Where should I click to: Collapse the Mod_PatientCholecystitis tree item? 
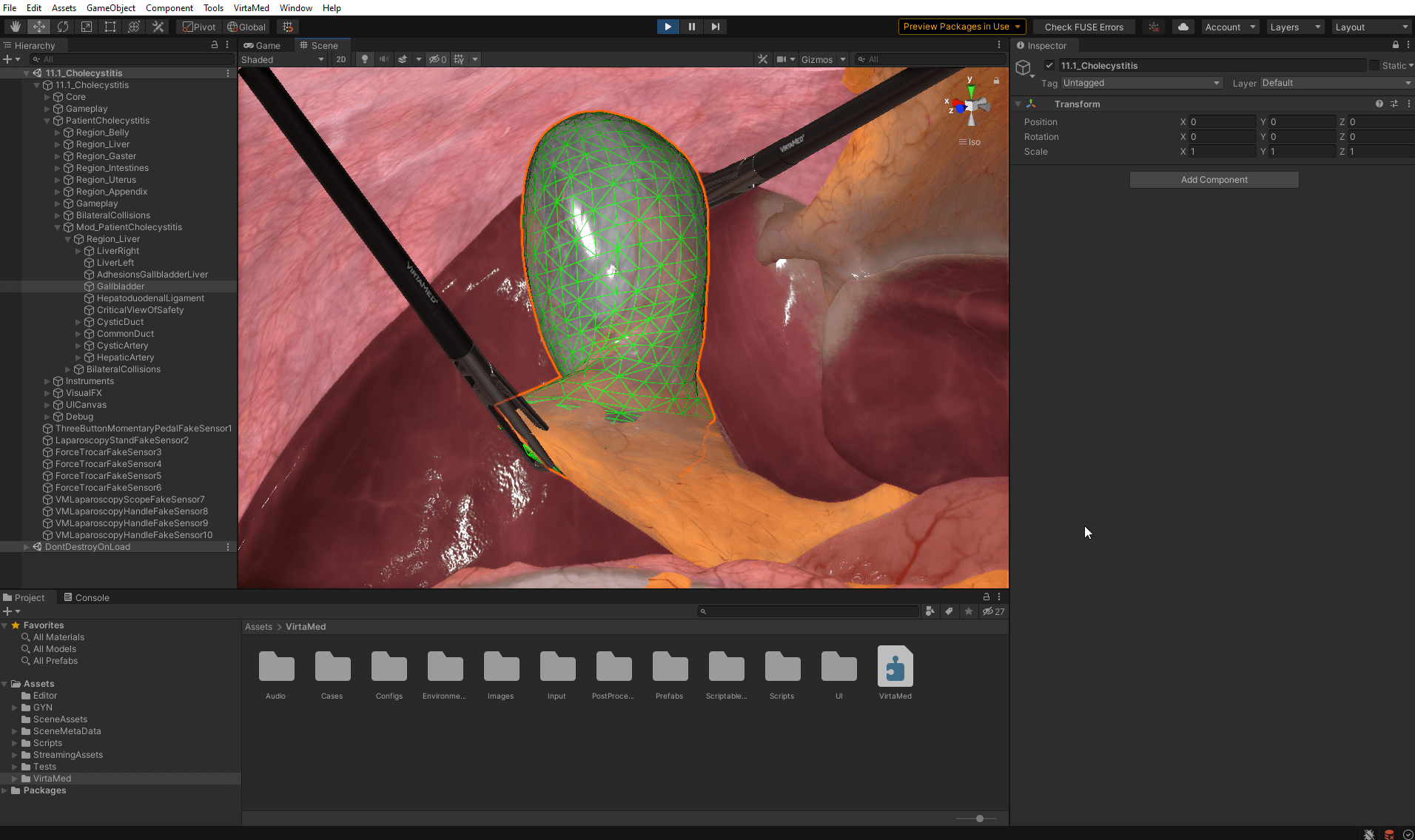(x=57, y=227)
